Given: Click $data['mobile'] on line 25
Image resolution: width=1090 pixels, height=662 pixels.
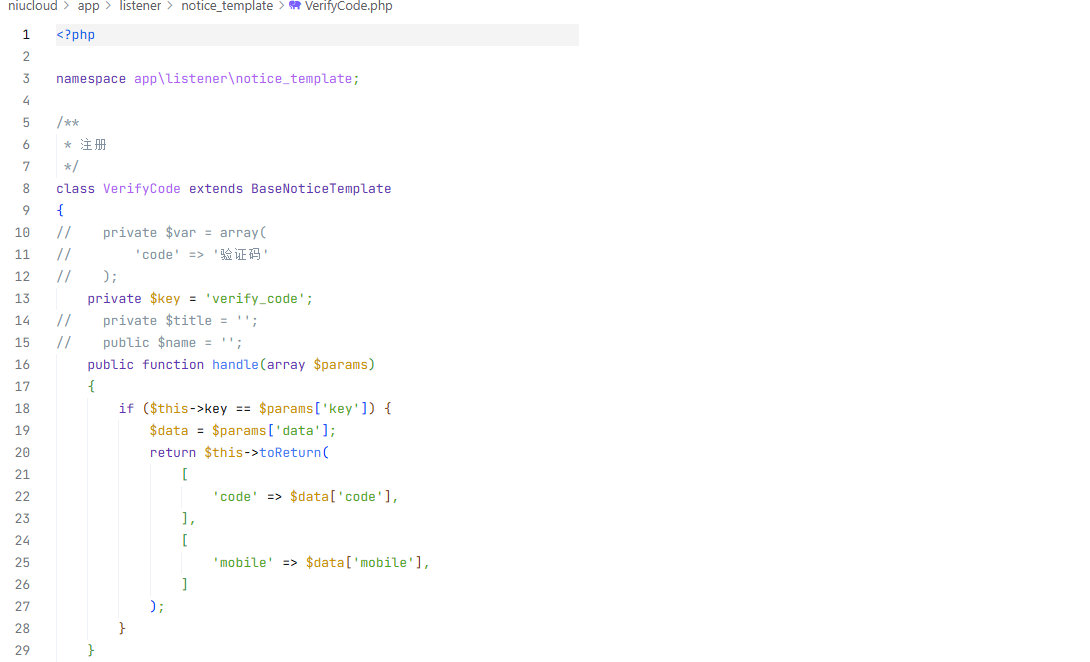Looking at the screenshot, I should tap(364, 563).
